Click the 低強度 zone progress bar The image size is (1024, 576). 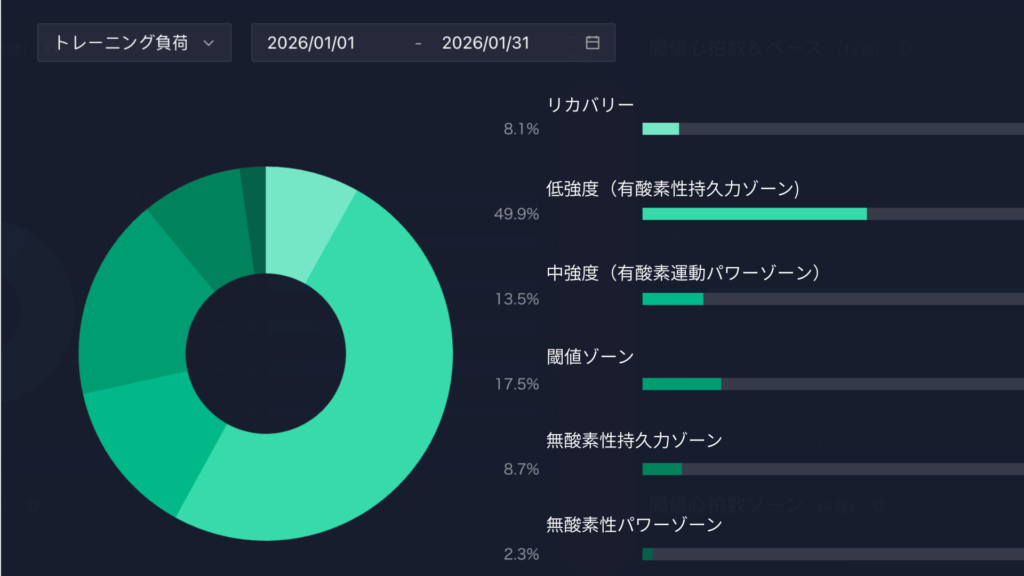coord(832,214)
